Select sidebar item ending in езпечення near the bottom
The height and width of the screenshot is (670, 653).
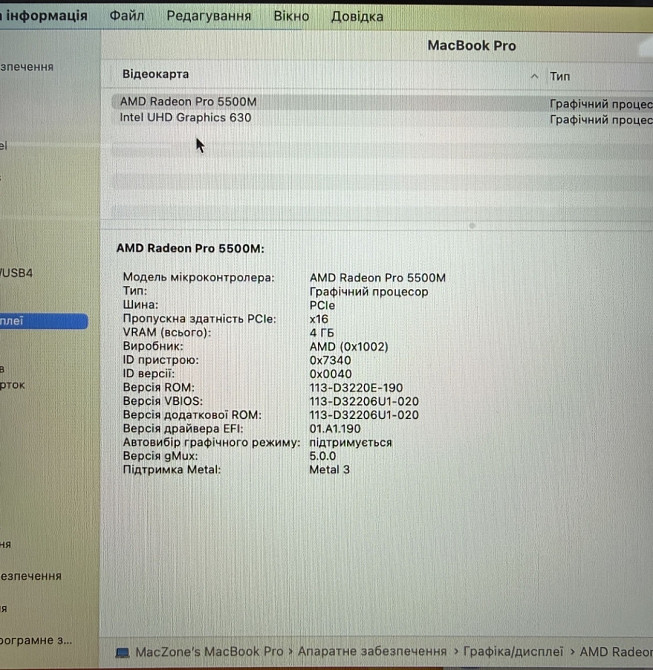tap(31, 576)
